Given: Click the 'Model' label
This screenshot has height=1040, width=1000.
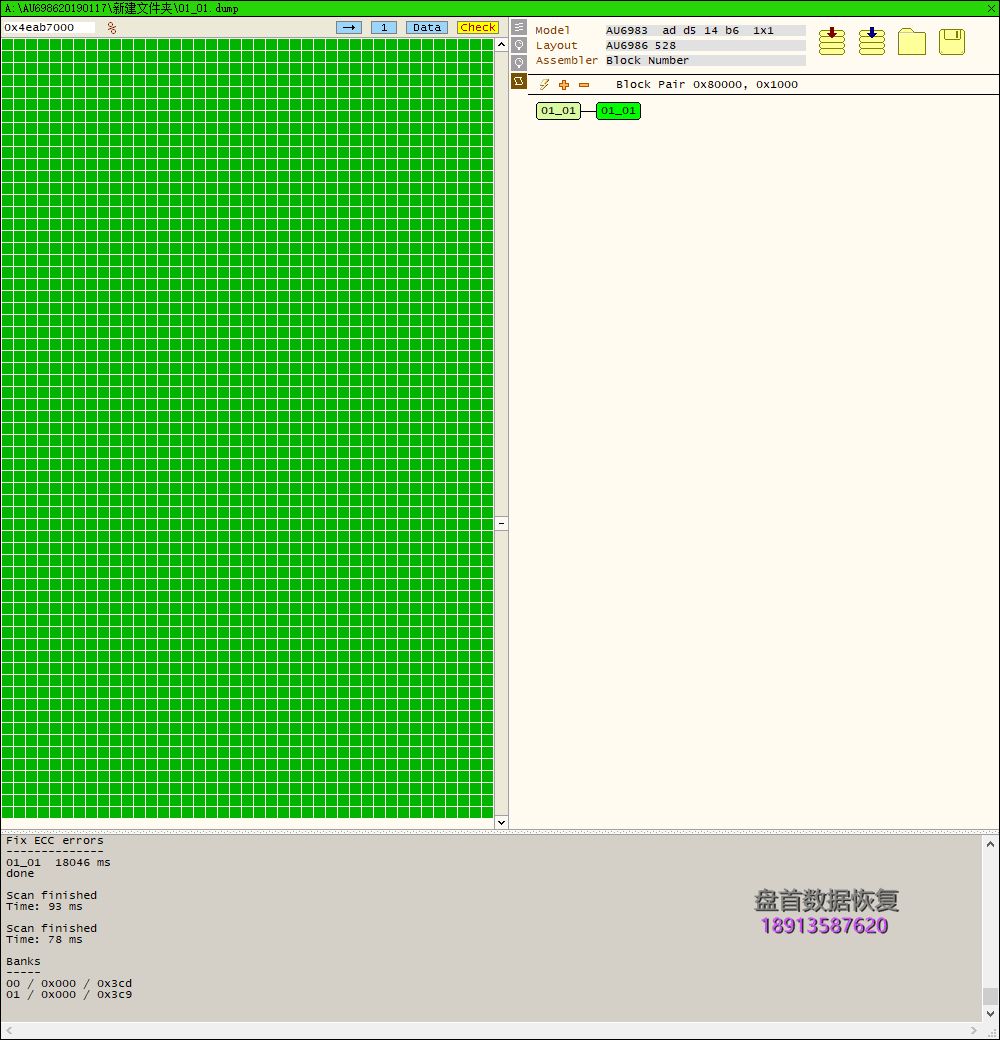Looking at the screenshot, I should [x=552, y=31].
